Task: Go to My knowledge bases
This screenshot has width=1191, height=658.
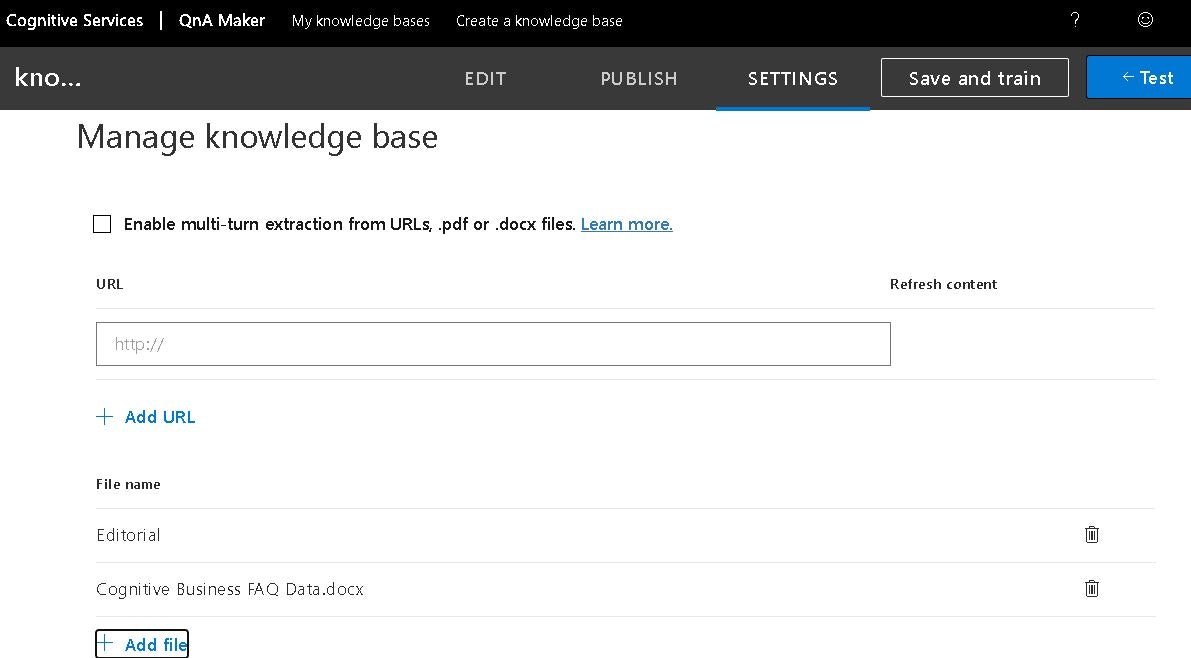Action: click(361, 21)
